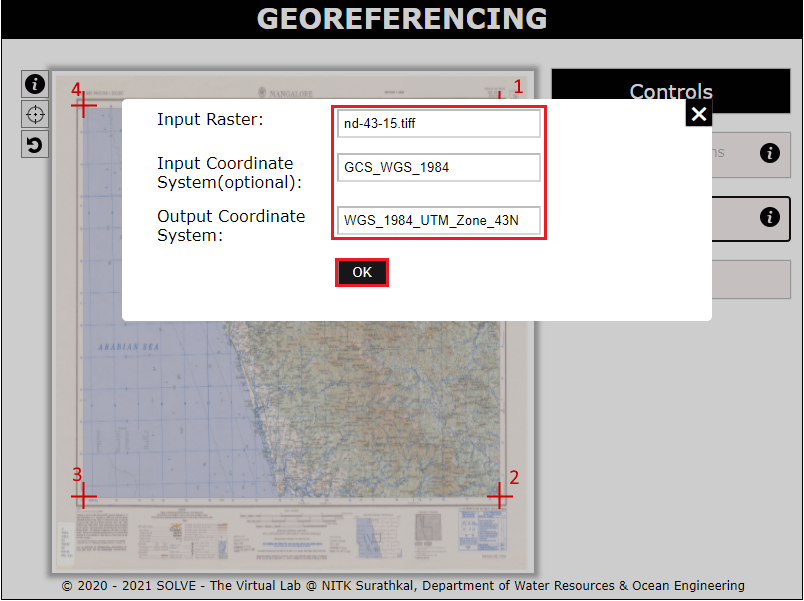Viewport: 804px width, 601px height.
Task: Click the GEOREFERENCING title heading
Action: (402, 19)
